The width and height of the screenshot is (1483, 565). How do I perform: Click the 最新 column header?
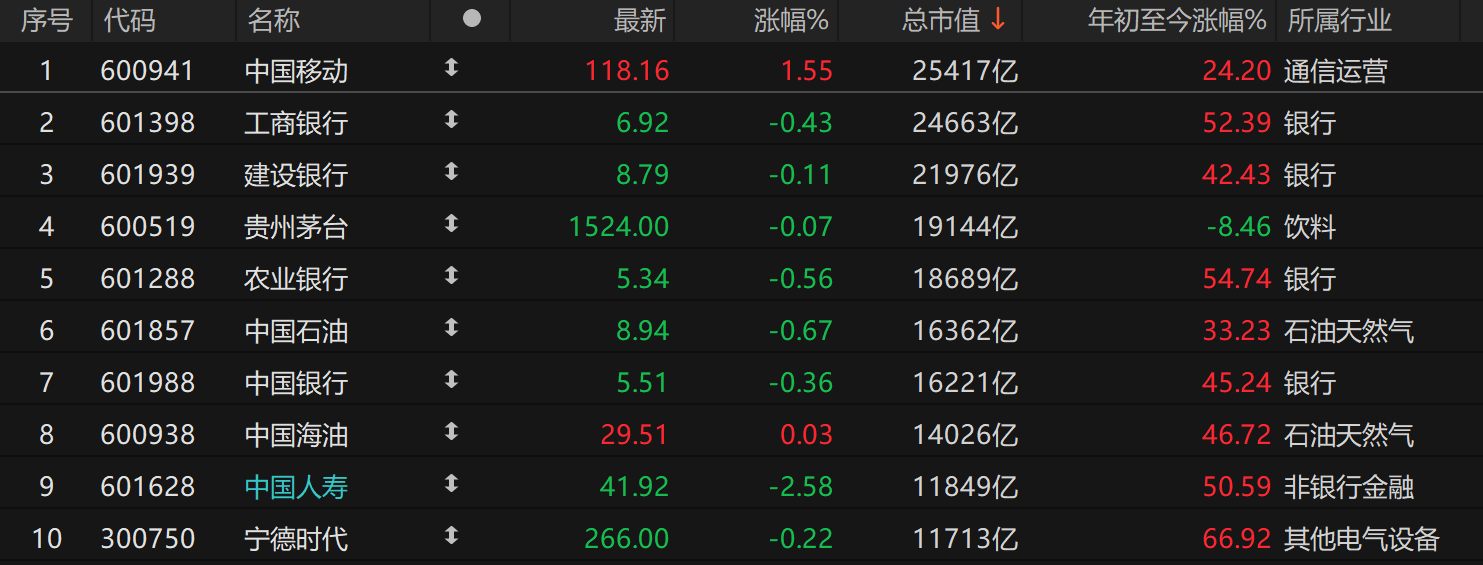[x=640, y=20]
